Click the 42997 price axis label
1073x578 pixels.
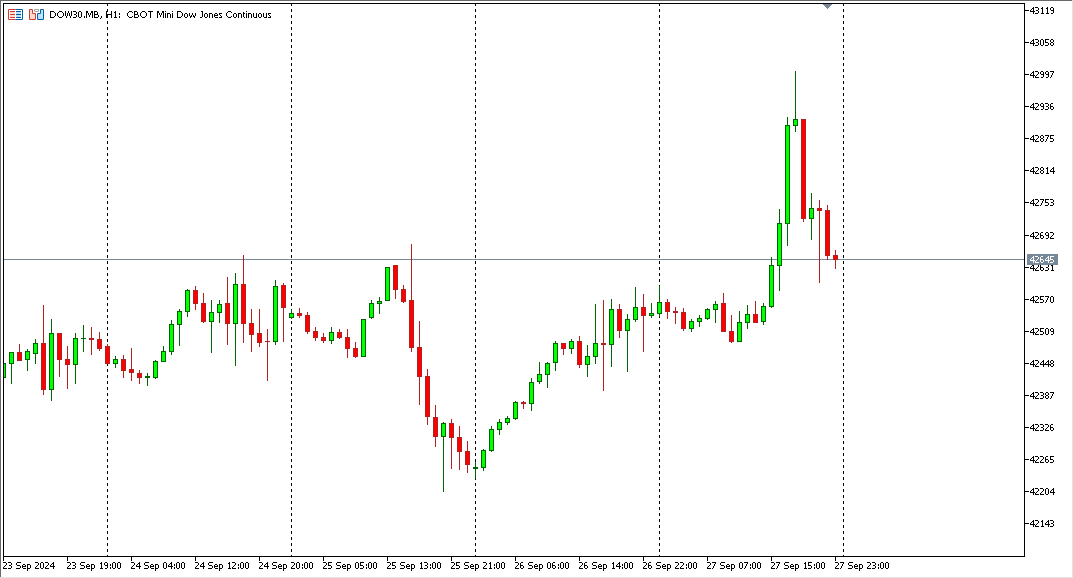click(1042, 75)
